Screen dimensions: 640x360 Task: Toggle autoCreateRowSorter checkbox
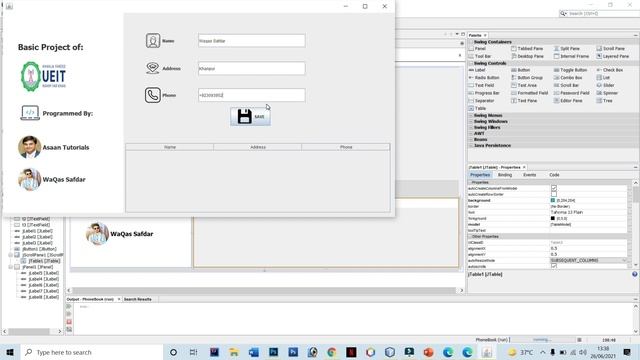(554, 194)
